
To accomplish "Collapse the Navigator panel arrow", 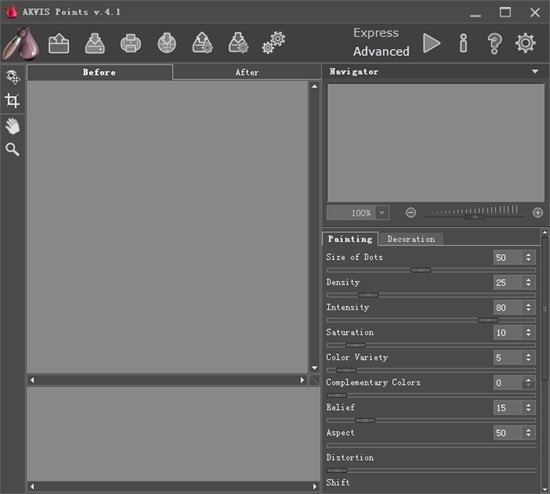I will tap(535, 72).
